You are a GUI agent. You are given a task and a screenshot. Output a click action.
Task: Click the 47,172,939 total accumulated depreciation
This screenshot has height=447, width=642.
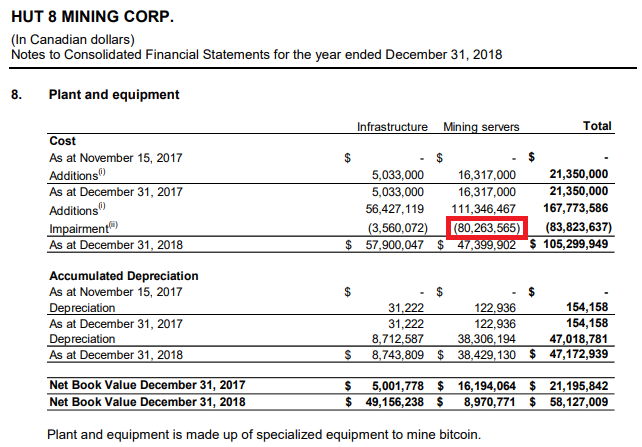tap(579, 354)
